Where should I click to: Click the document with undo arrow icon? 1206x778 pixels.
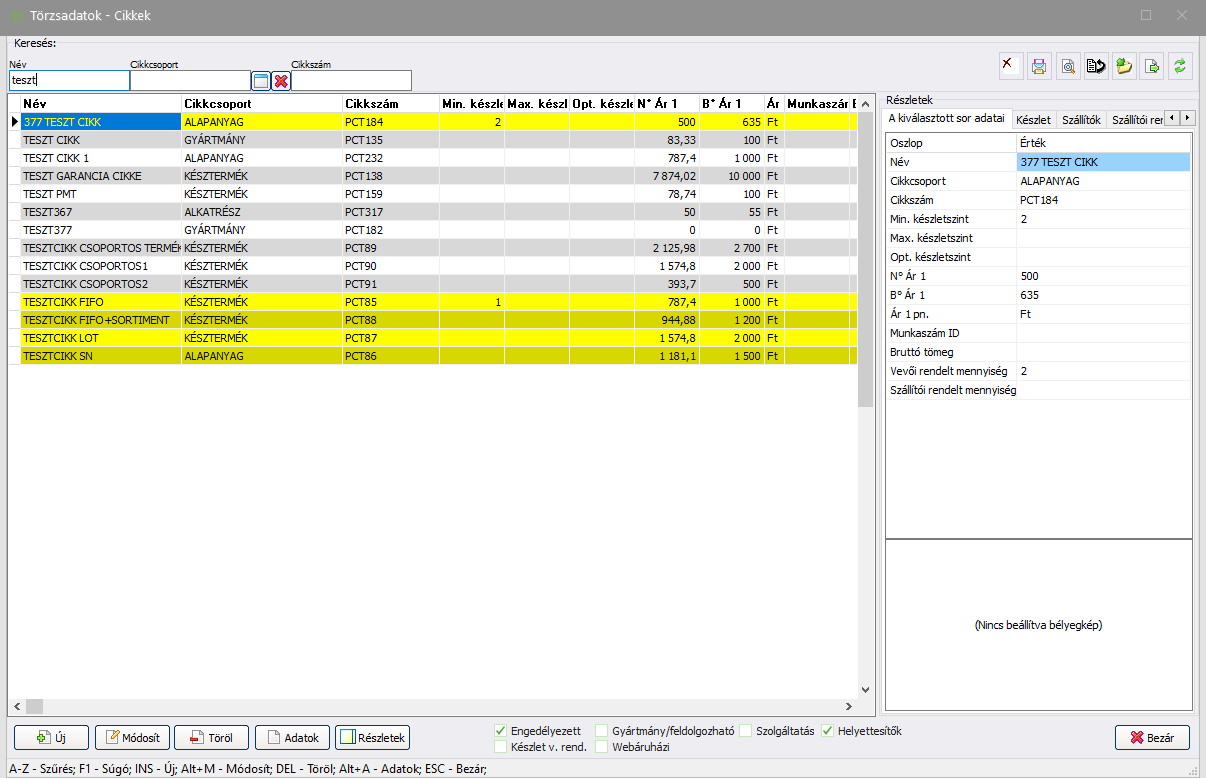1096,67
